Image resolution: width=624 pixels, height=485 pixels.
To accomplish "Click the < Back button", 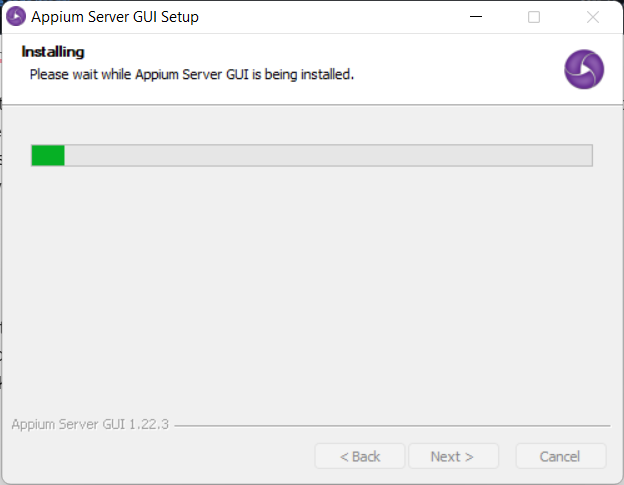I will (x=360, y=456).
